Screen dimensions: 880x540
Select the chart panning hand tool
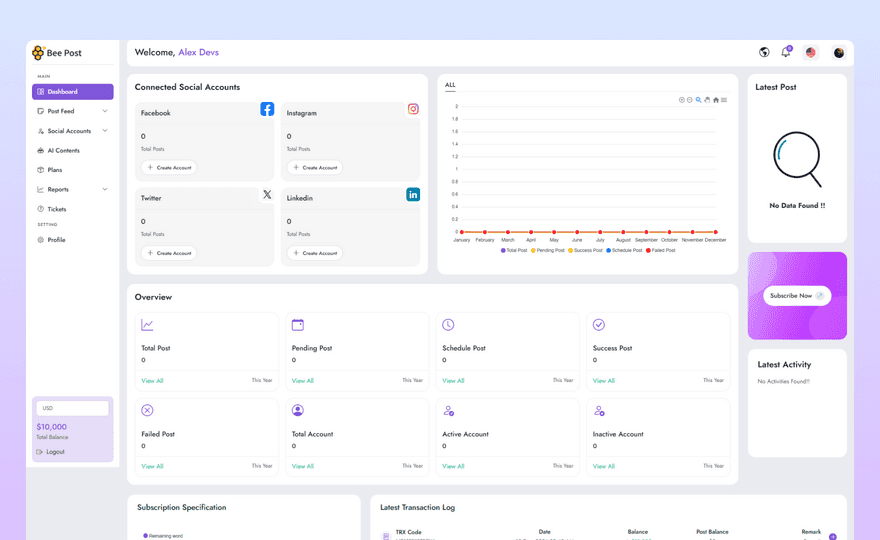tap(707, 100)
